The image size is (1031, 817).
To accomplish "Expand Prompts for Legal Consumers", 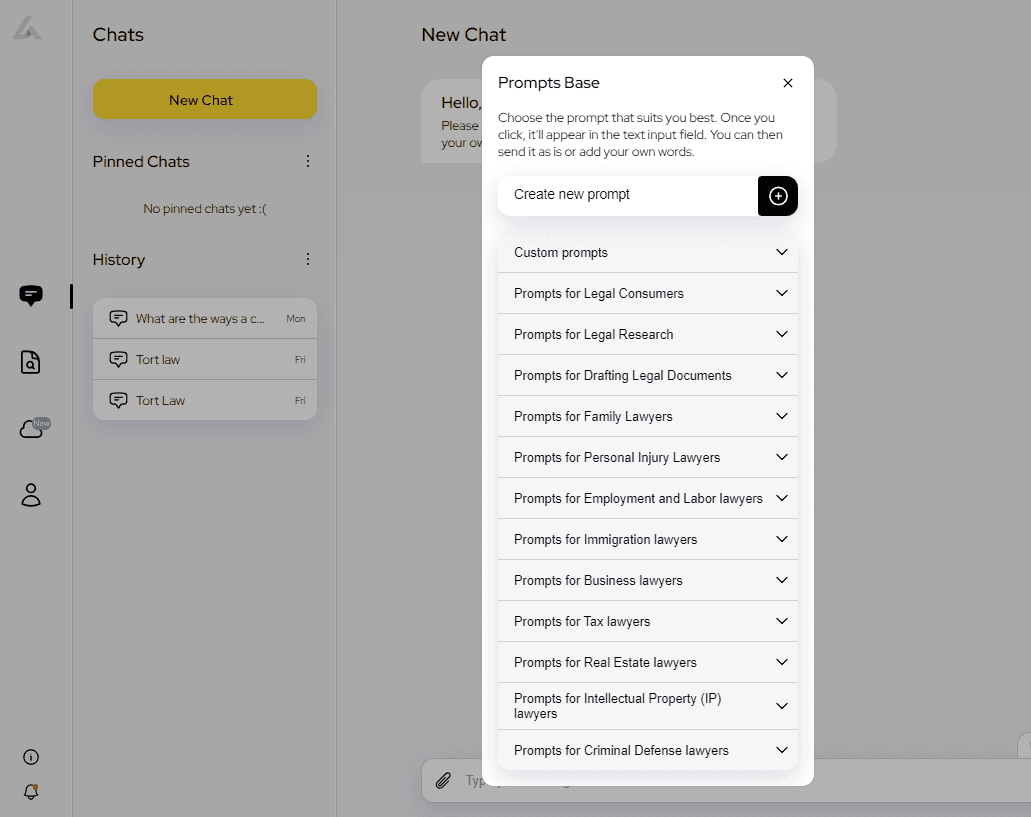I will [648, 293].
